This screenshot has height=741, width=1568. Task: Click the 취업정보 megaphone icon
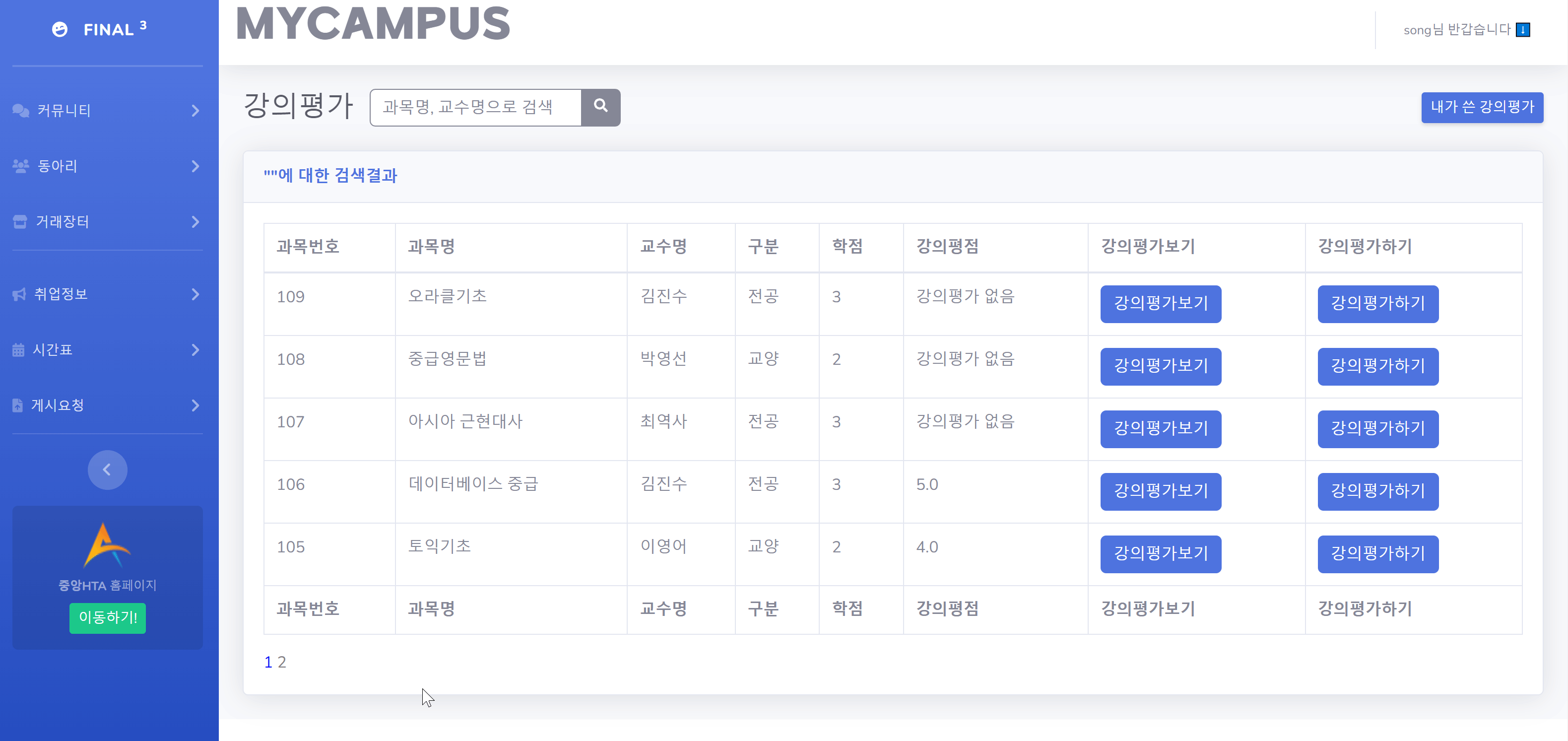tap(19, 294)
